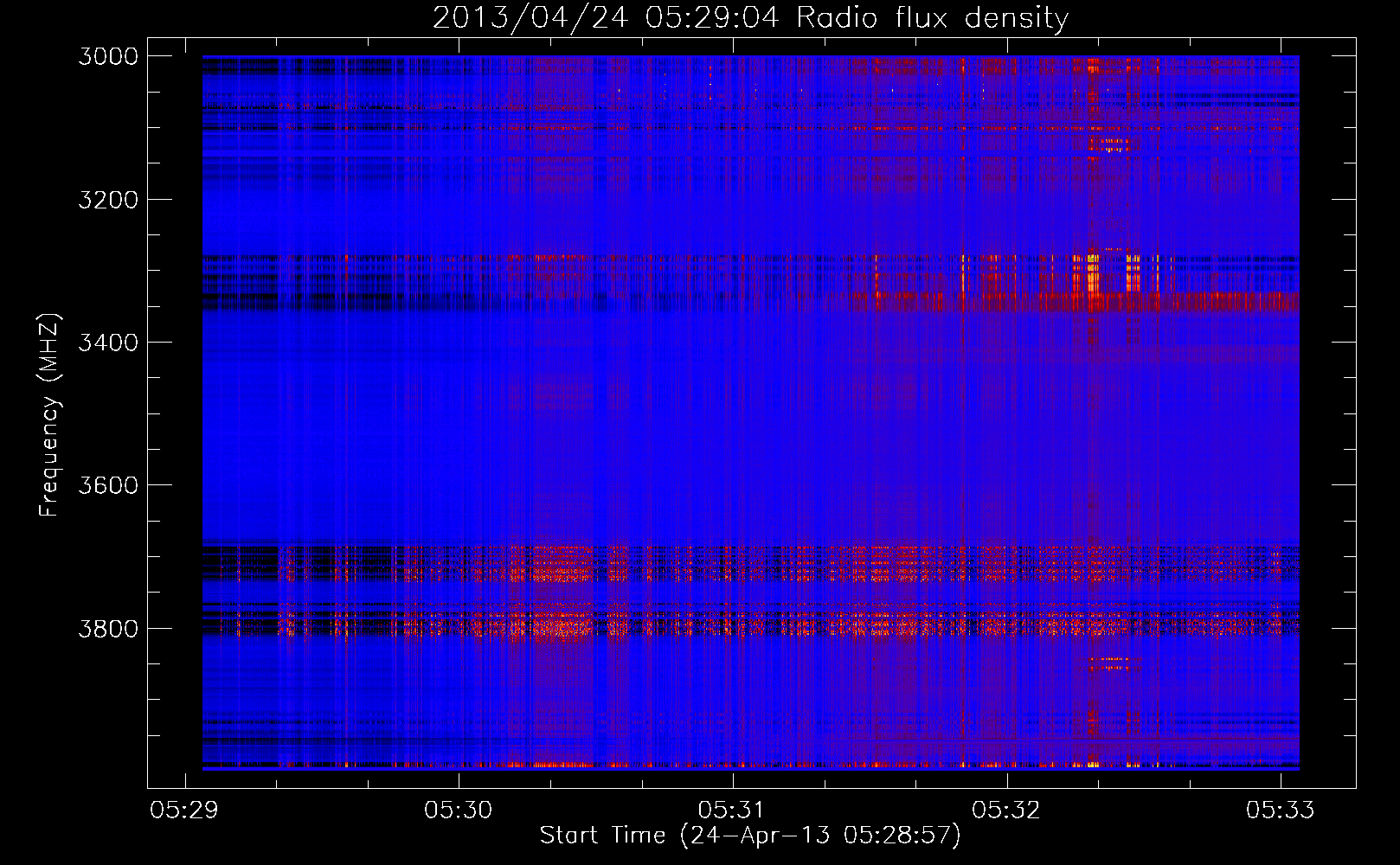Click the plot title "Radio flux density"
The width and height of the screenshot is (1400, 865).
pyautogui.click(x=933, y=18)
